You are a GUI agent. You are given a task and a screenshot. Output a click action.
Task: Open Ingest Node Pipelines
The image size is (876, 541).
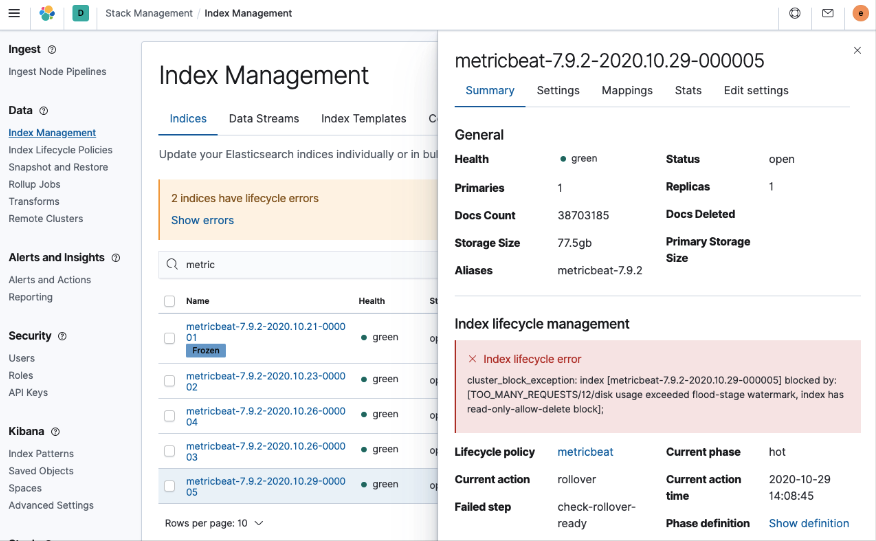click(x=57, y=72)
